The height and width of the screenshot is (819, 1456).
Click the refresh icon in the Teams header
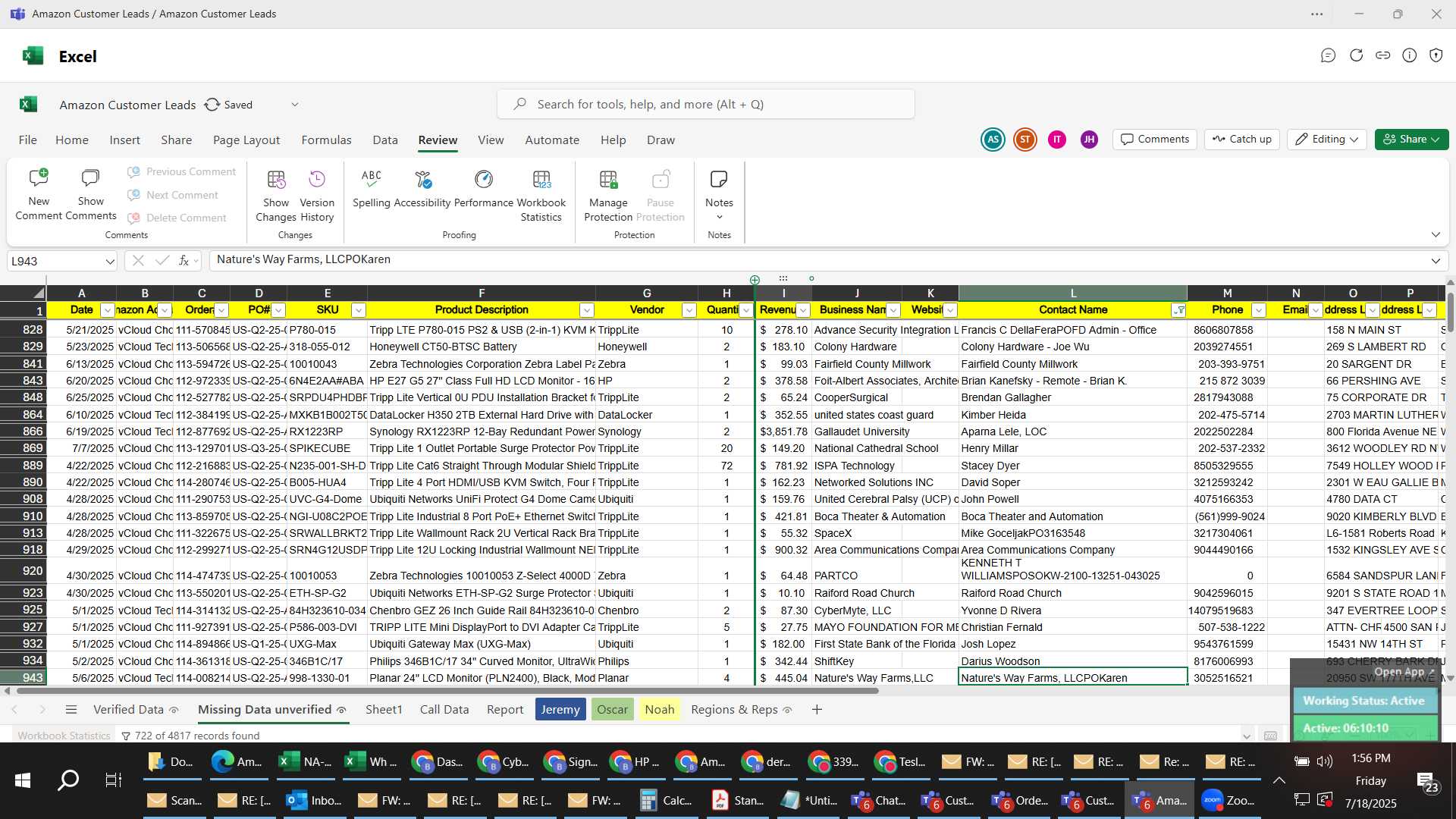click(x=1357, y=55)
